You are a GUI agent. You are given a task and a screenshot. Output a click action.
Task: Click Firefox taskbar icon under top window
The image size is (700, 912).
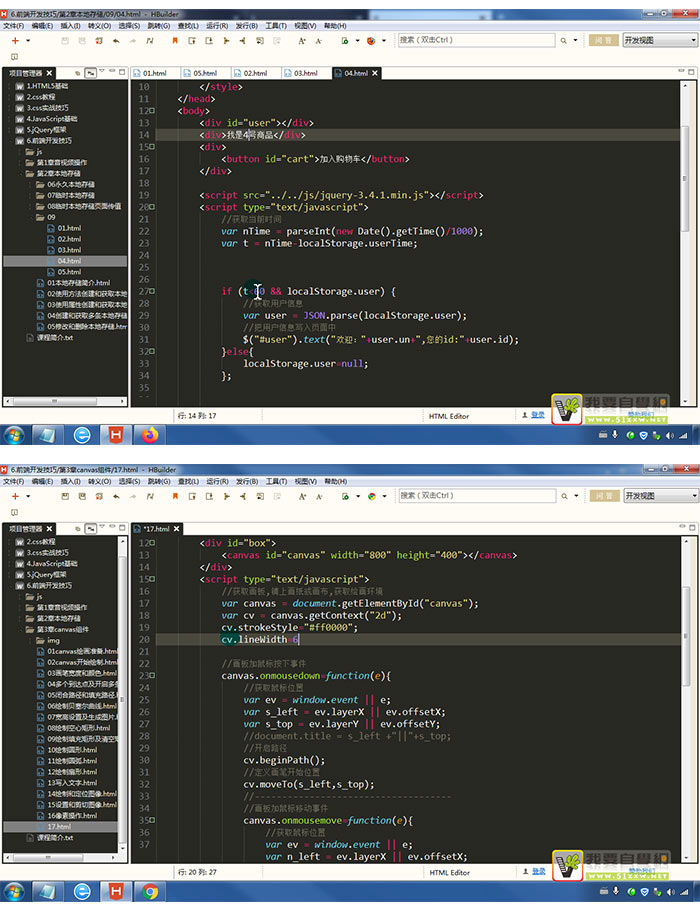point(149,434)
